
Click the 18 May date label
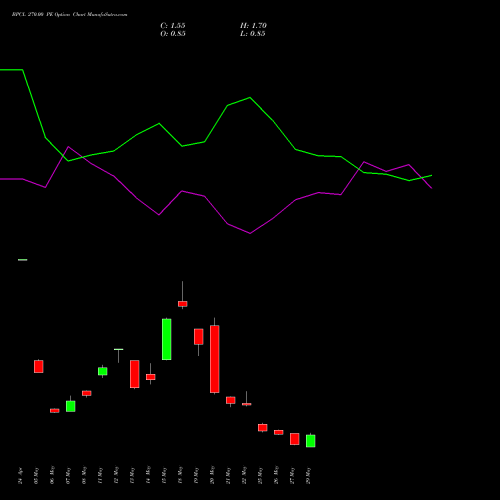(181, 476)
